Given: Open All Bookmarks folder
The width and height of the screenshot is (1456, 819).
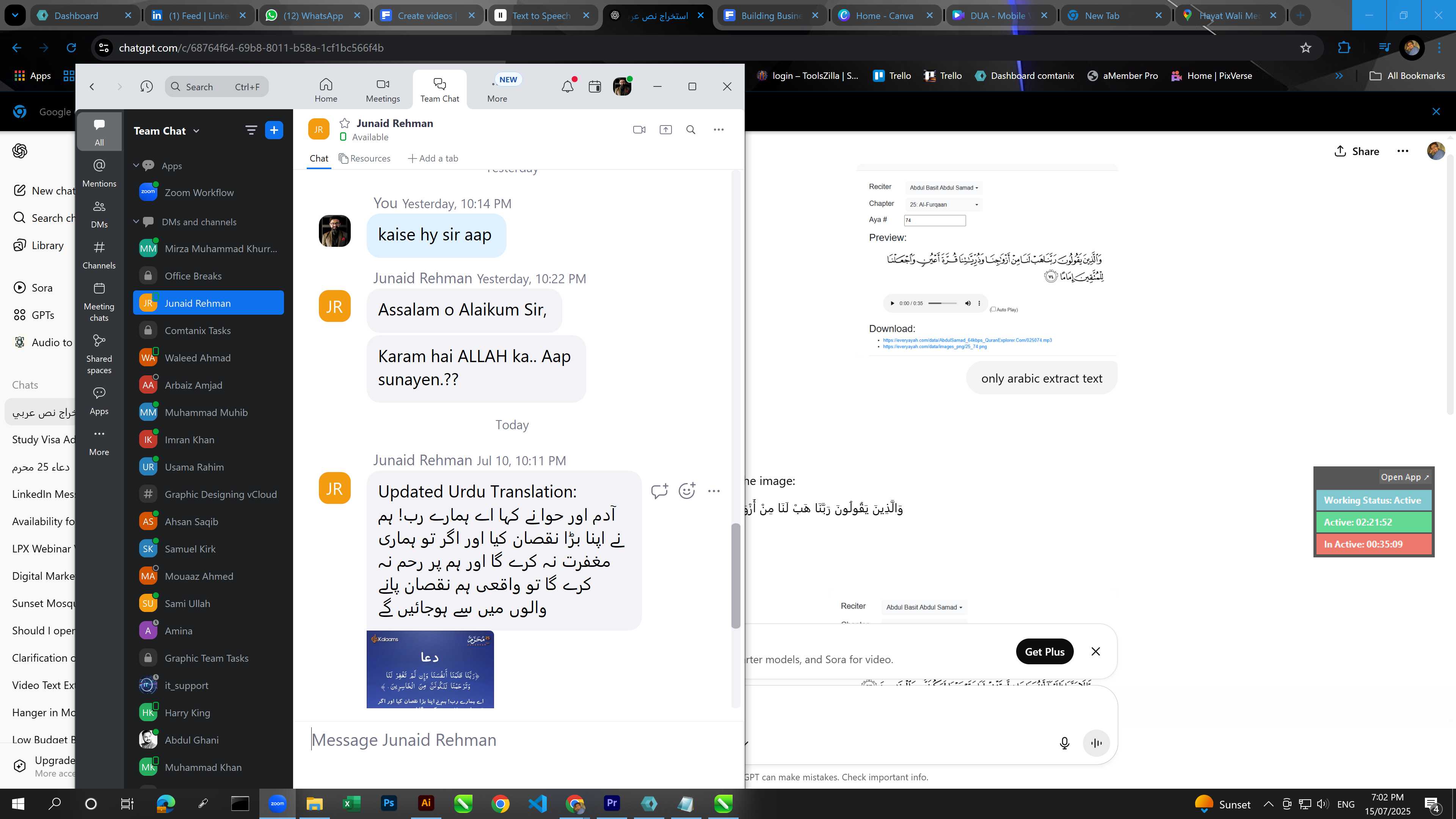Looking at the screenshot, I should pos(1407,76).
